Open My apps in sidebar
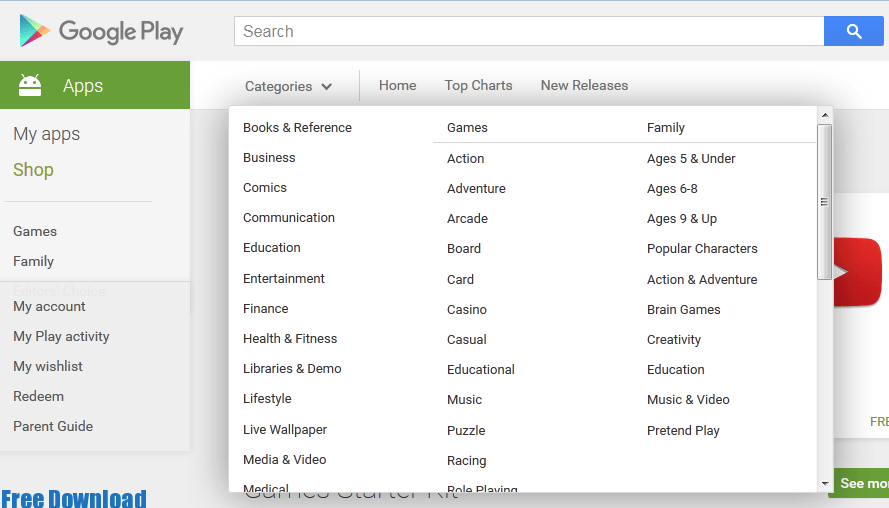889x508 pixels. point(46,134)
